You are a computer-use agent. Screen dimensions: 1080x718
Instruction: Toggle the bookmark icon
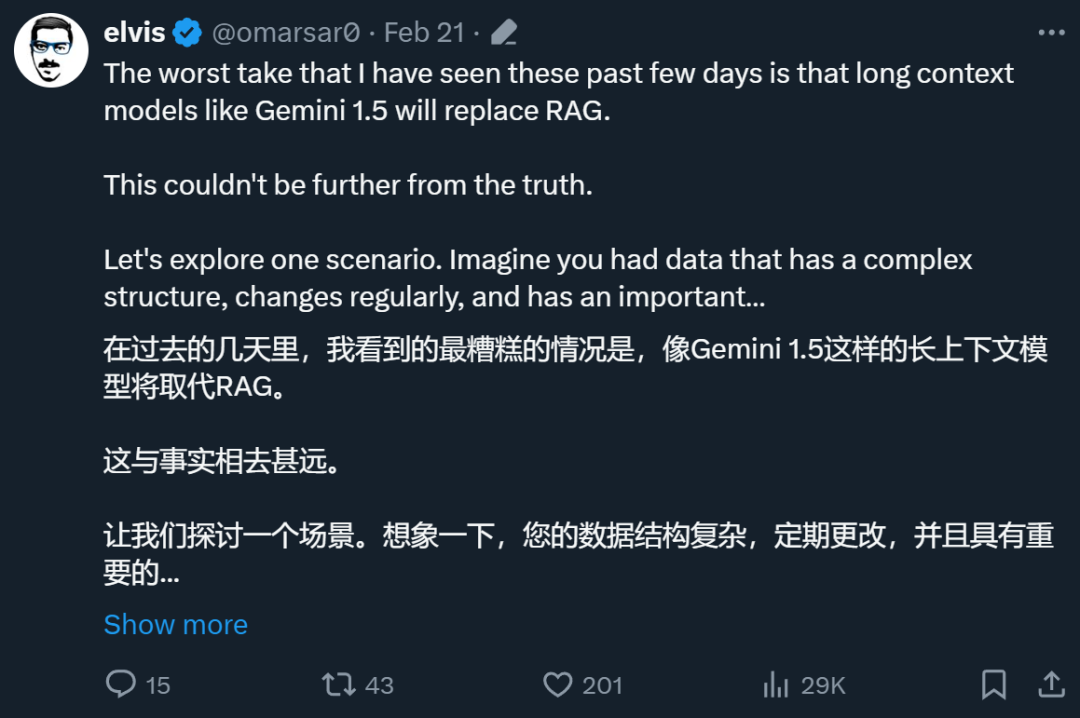[x=993, y=684]
